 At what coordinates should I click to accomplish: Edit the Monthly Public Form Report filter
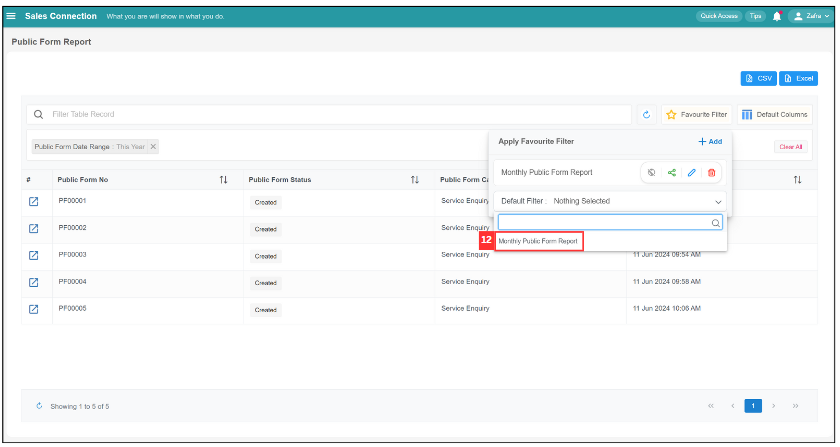(692, 173)
